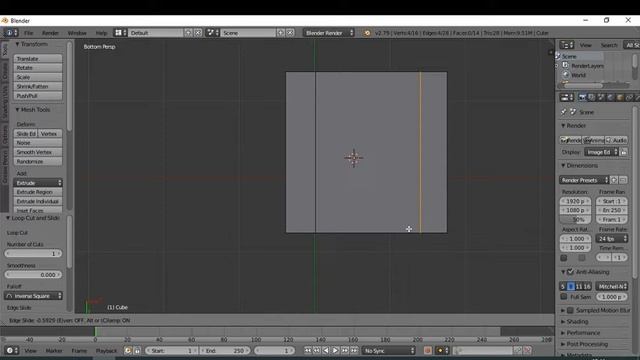Play the animation forward
The image size is (640, 360).
335,350
